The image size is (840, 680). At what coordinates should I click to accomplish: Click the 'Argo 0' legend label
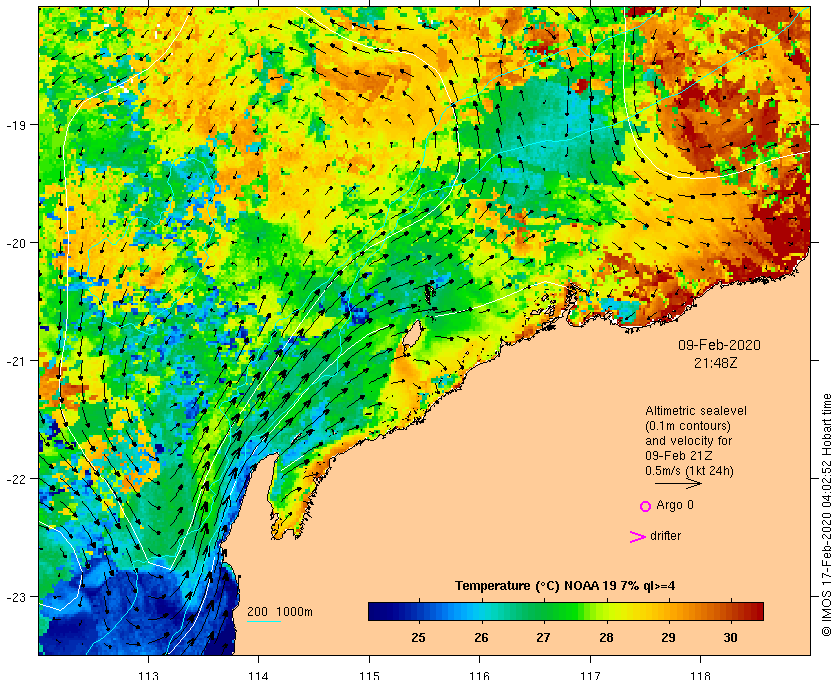coord(674,505)
